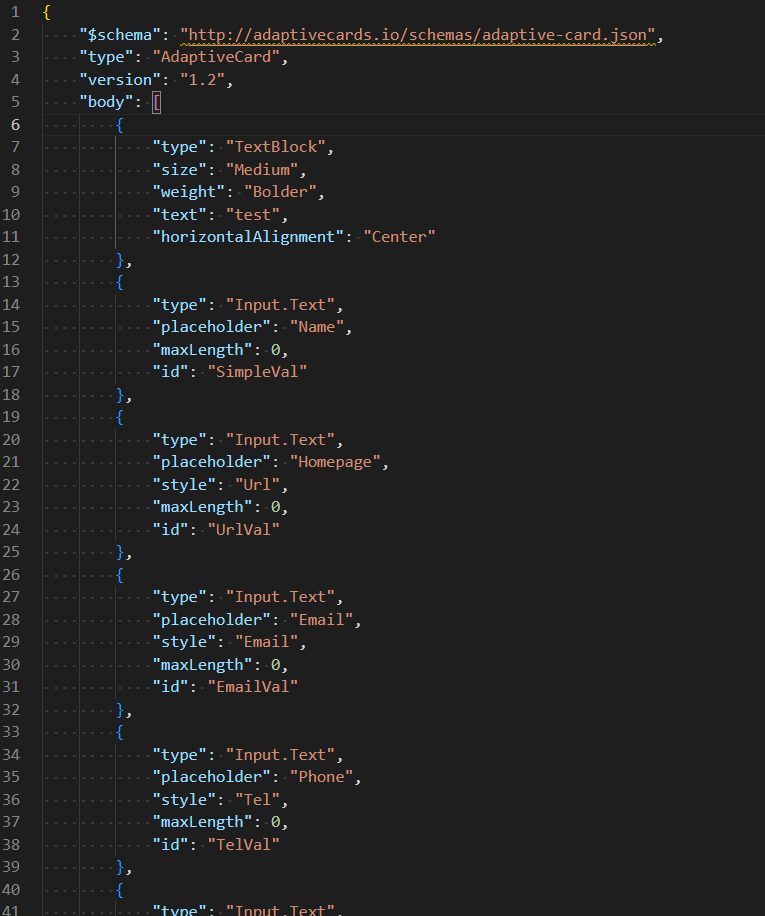Click the "TextBlock" type value
Image resolution: width=765 pixels, height=916 pixels.
276,147
